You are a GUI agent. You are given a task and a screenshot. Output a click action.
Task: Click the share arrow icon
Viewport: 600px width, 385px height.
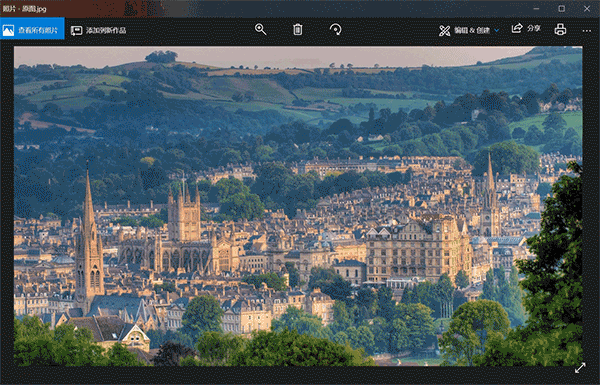coord(517,28)
